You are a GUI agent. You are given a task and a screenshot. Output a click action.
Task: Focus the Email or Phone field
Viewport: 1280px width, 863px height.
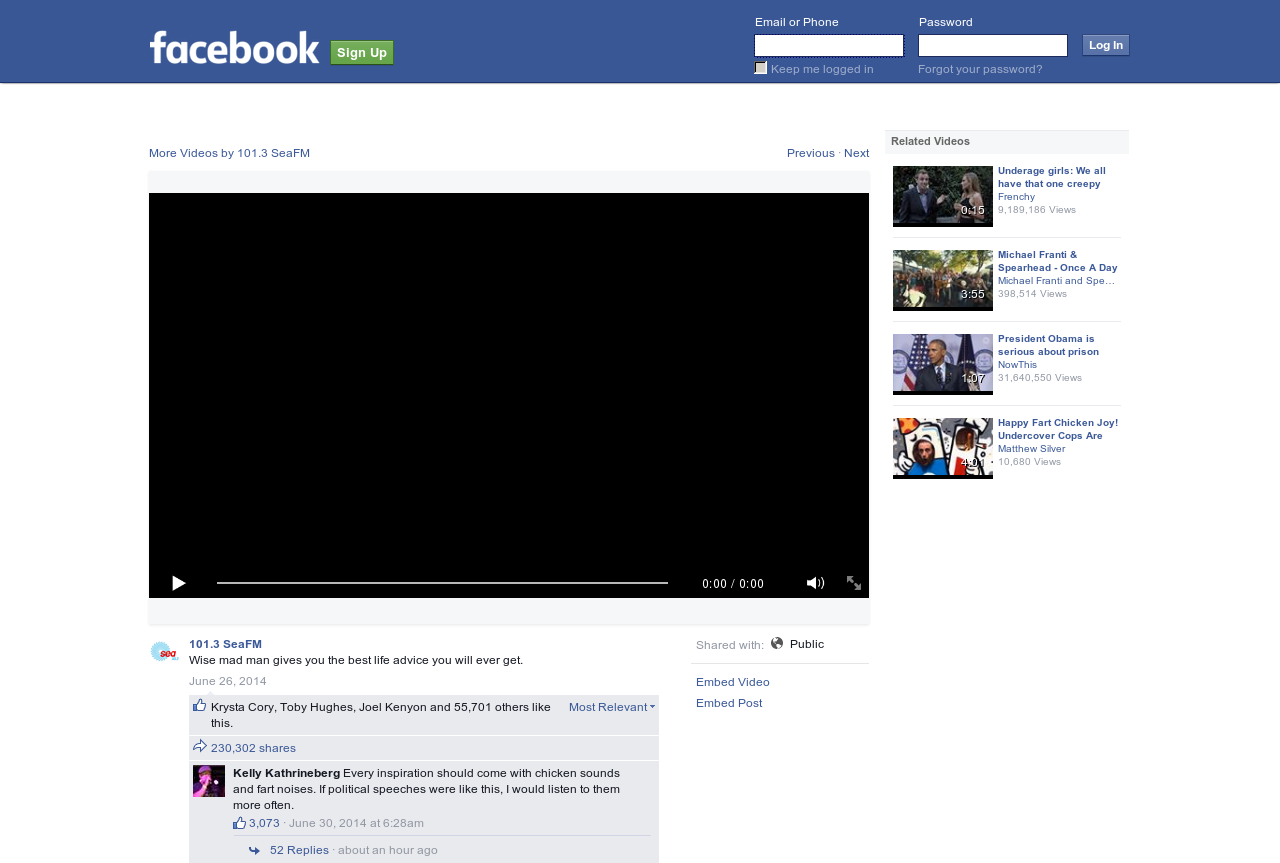click(x=829, y=45)
